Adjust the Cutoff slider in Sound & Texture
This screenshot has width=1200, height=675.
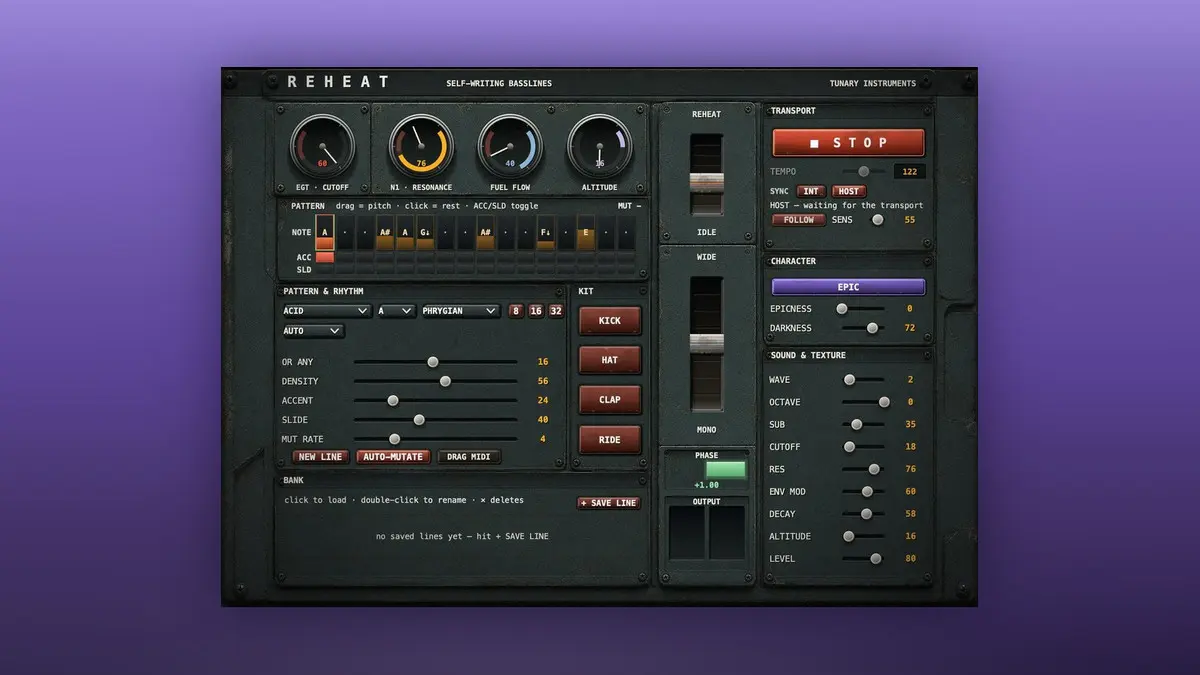click(x=864, y=447)
